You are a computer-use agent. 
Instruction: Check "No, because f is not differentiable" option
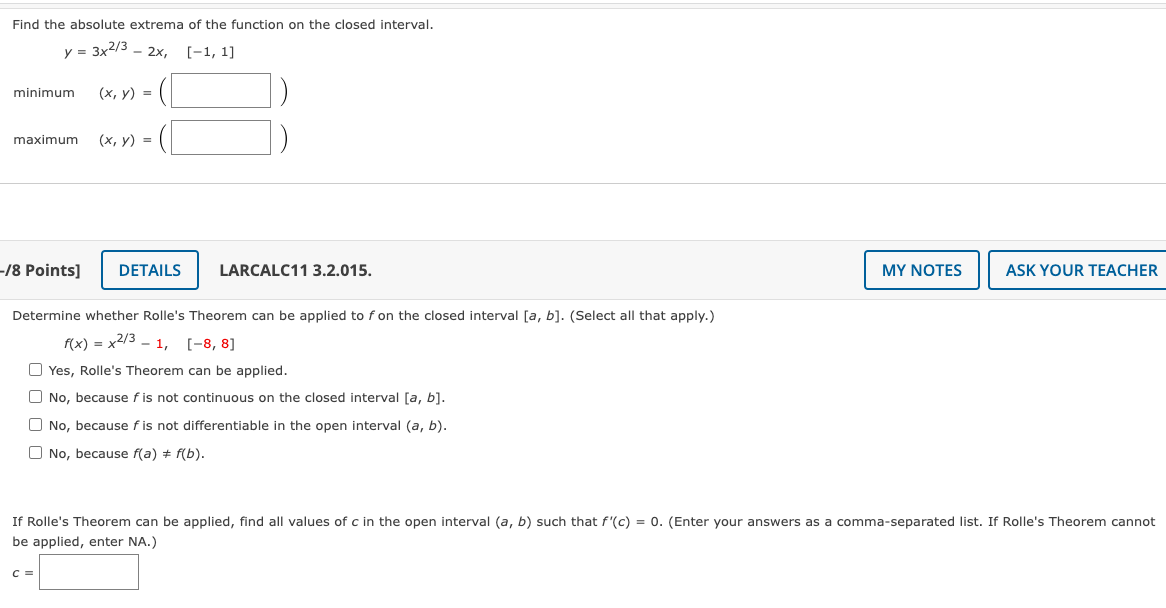click(35, 424)
